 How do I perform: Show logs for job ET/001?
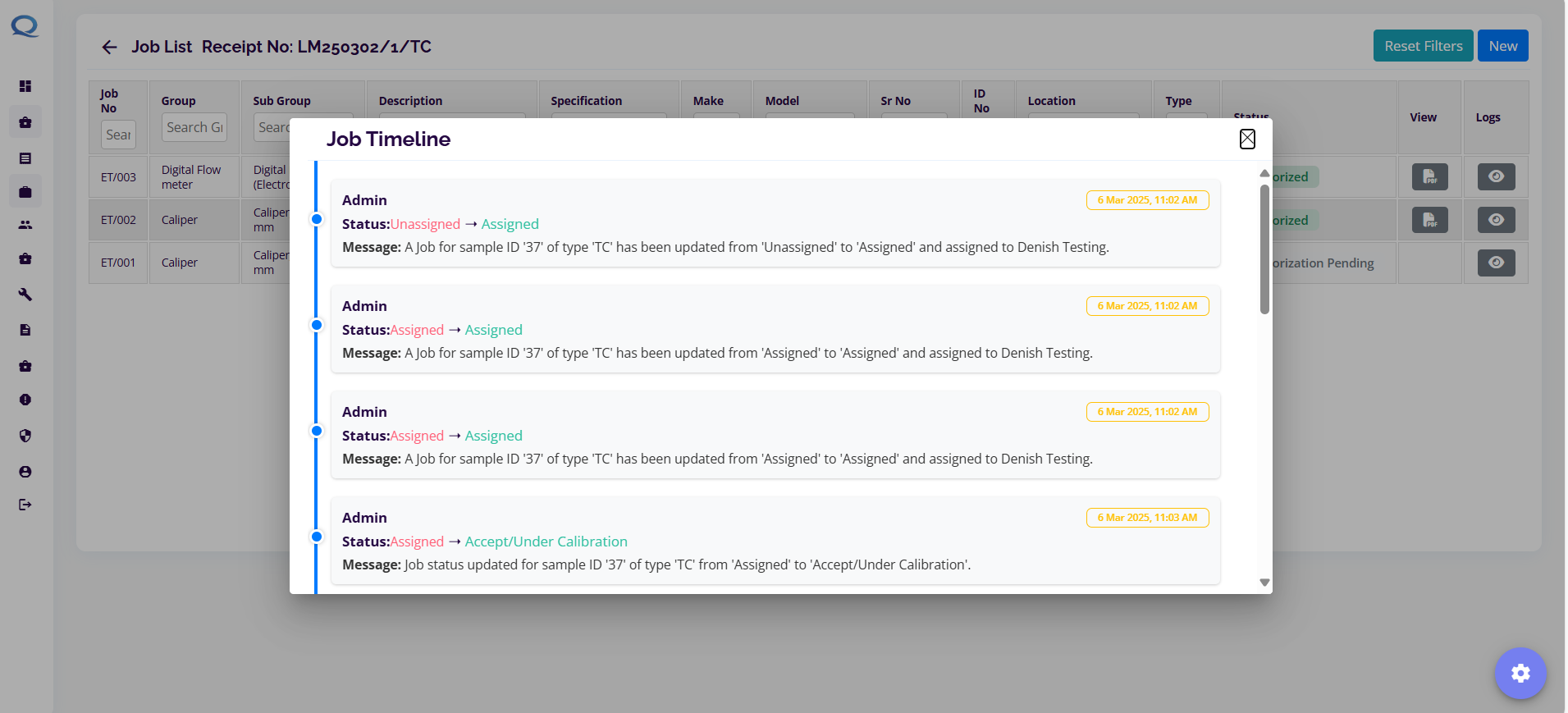pos(1496,263)
